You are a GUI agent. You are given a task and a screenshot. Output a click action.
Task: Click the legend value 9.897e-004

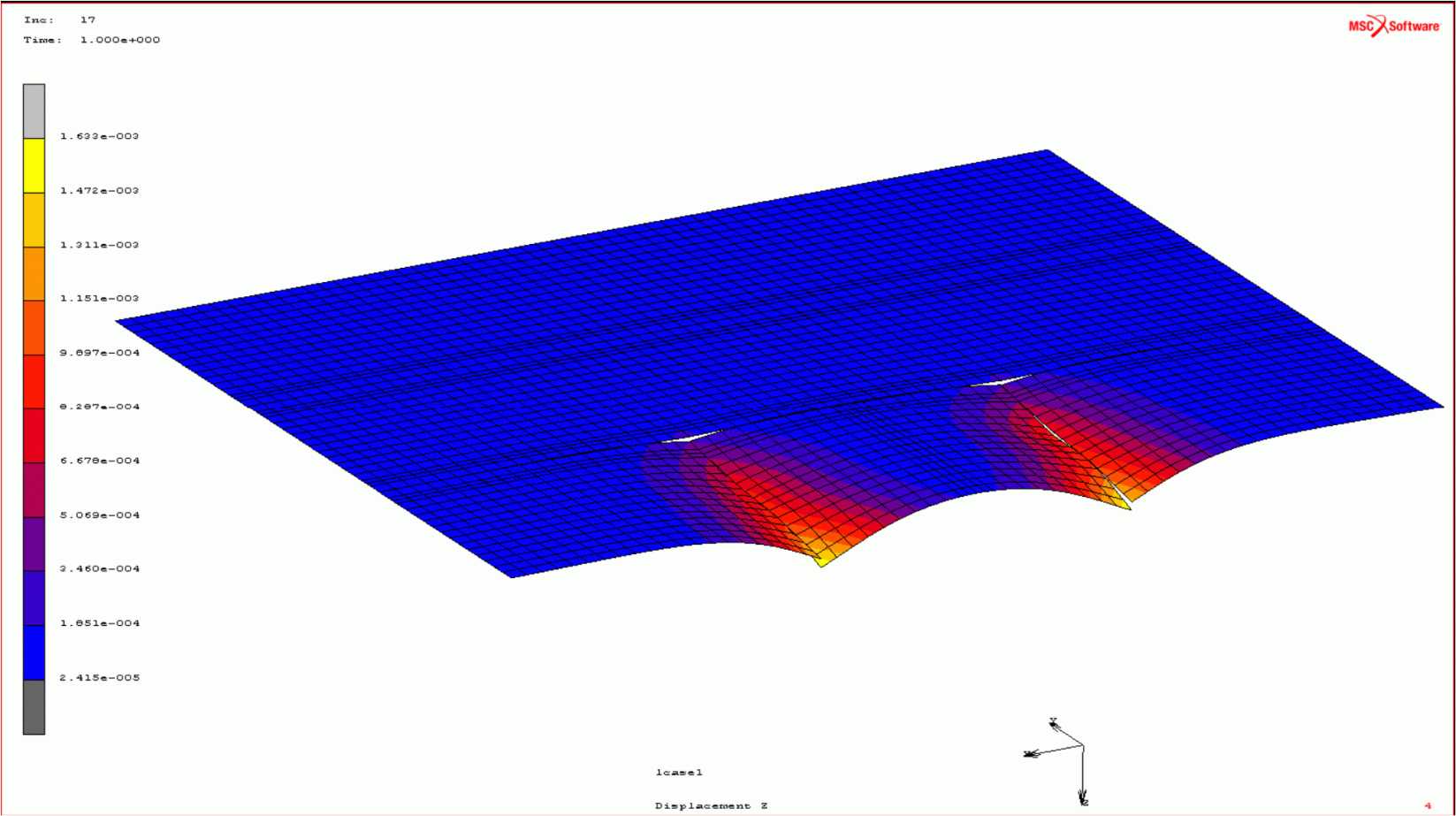pos(99,353)
